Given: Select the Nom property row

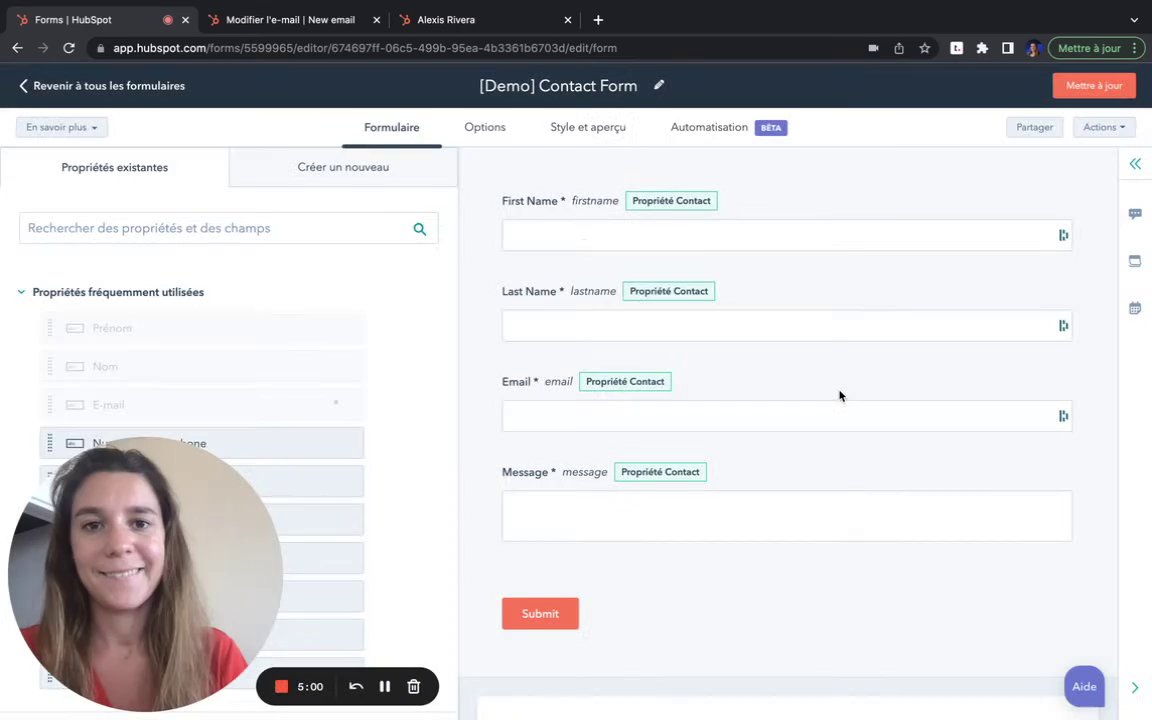Looking at the screenshot, I should (x=202, y=367).
